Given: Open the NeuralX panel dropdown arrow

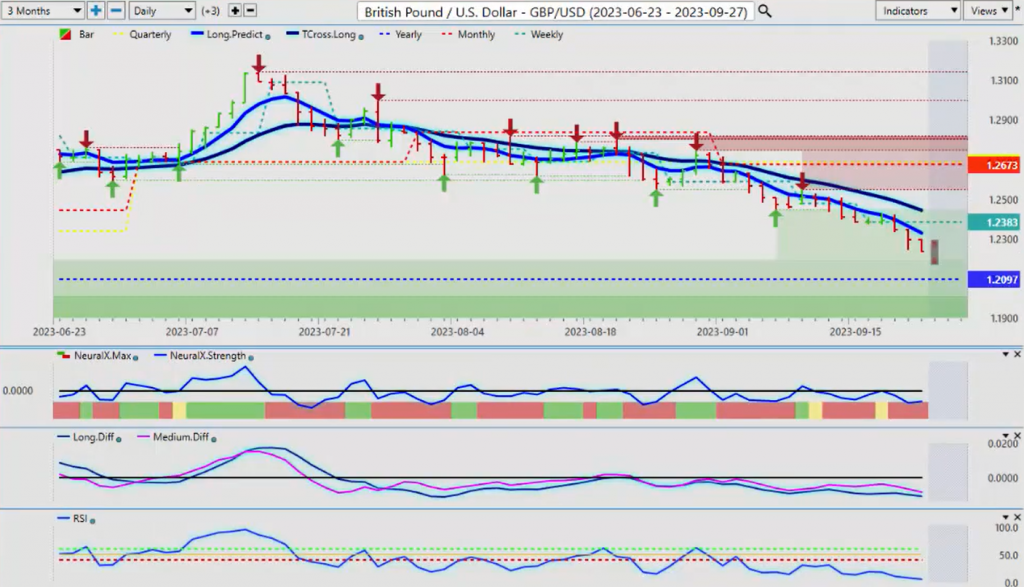Looking at the screenshot, I should pos(1006,354).
